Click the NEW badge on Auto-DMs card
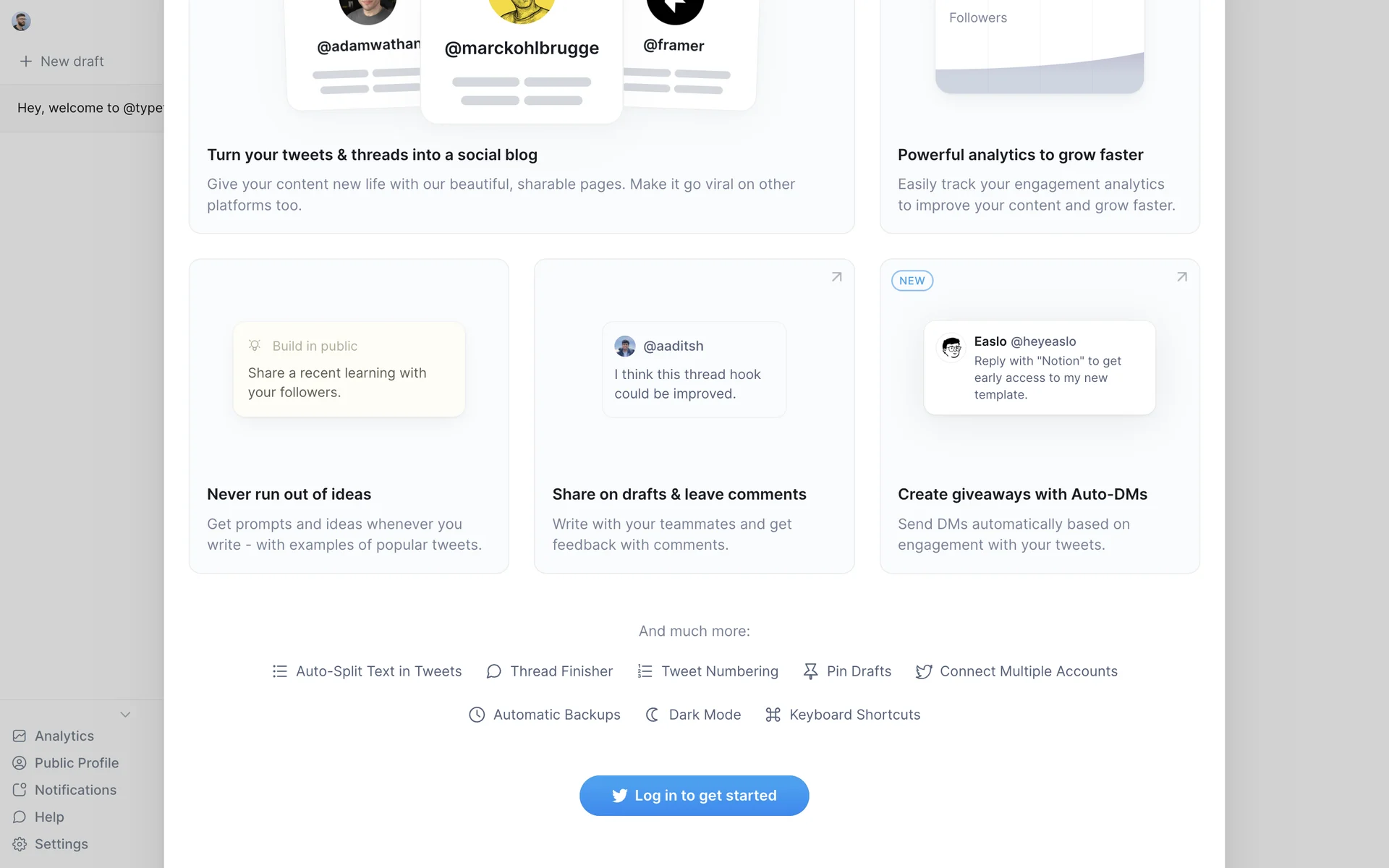Image resolution: width=1389 pixels, height=868 pixels. point(912,281)
